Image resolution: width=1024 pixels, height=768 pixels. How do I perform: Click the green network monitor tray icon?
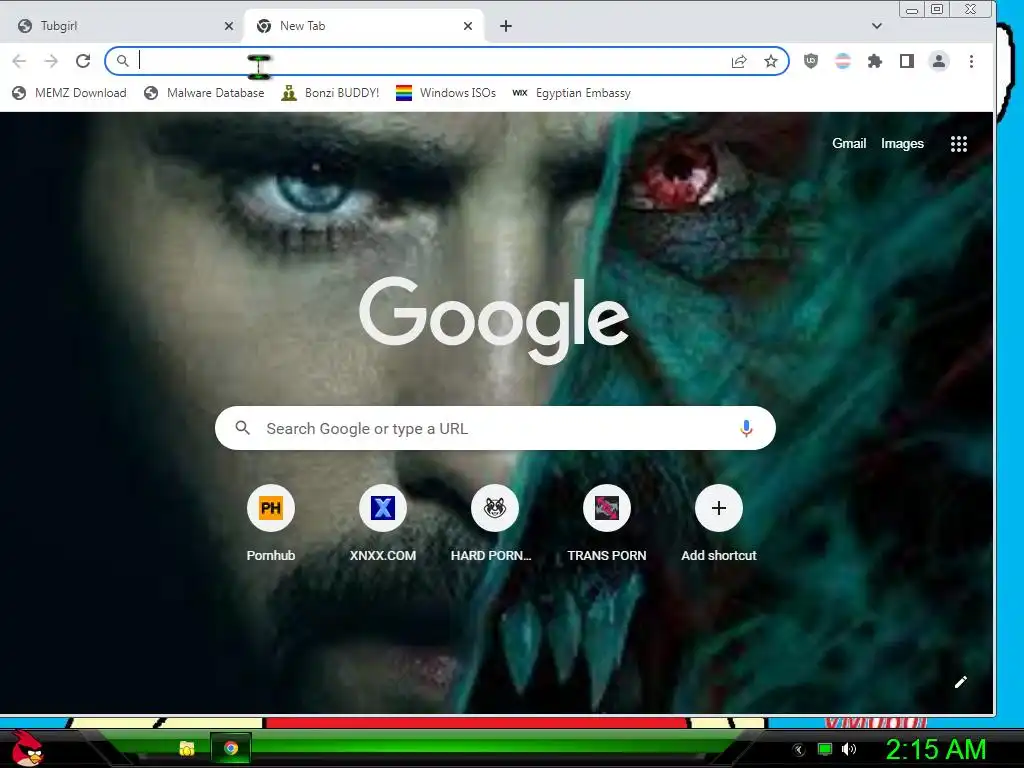[x=825, y=750]
